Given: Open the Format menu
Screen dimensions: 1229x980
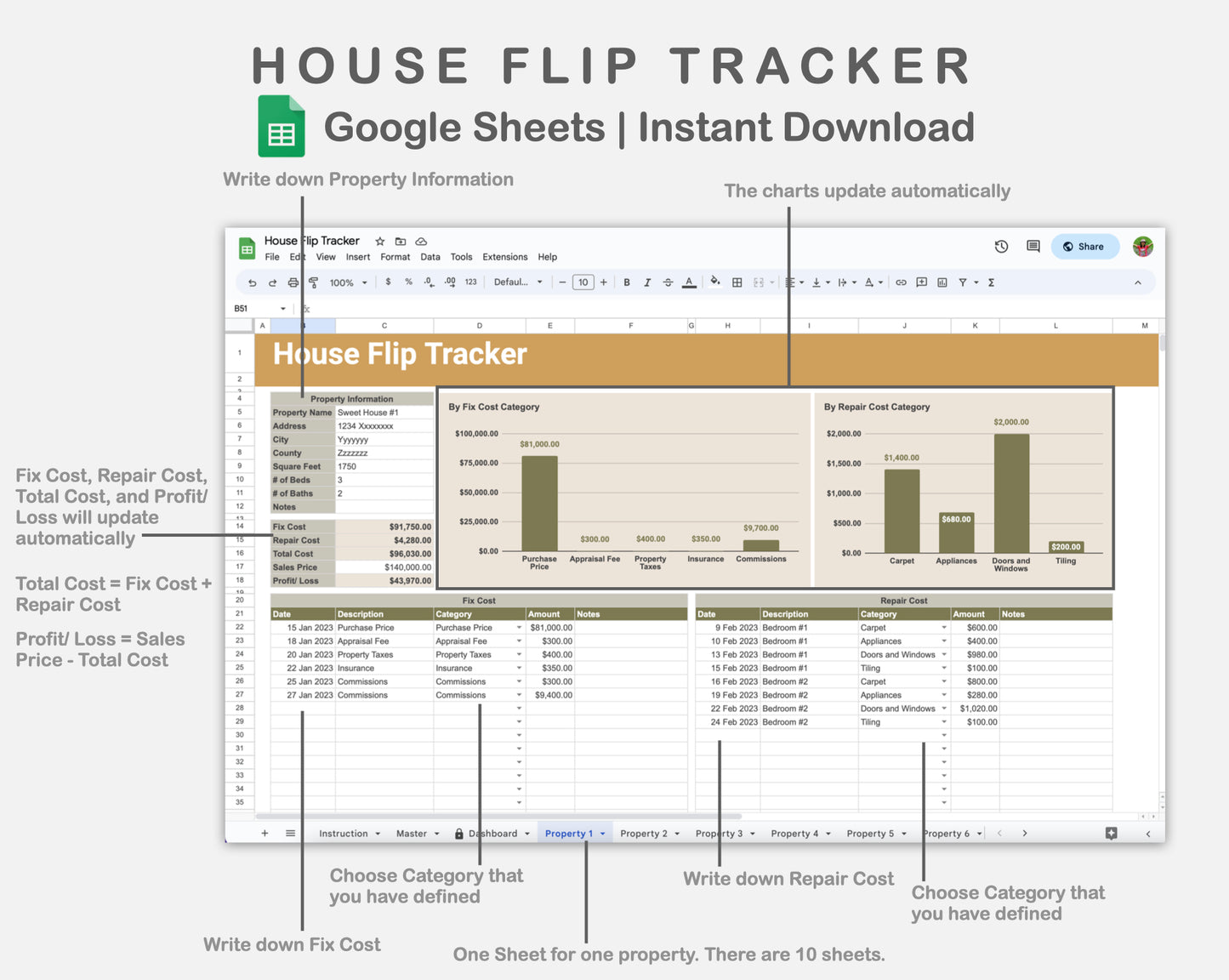Looking at the screenshot, I should [x=395, y=257].
